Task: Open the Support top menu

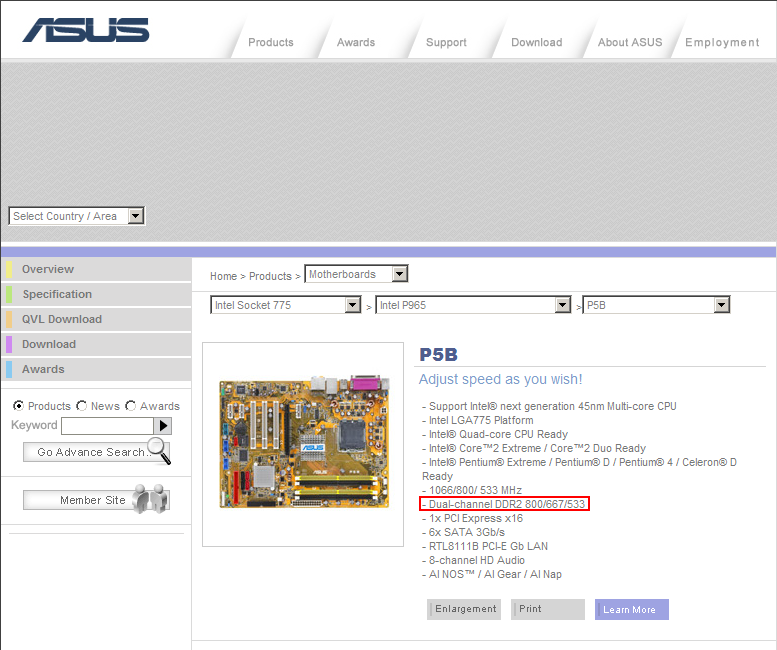Action: 446,43
